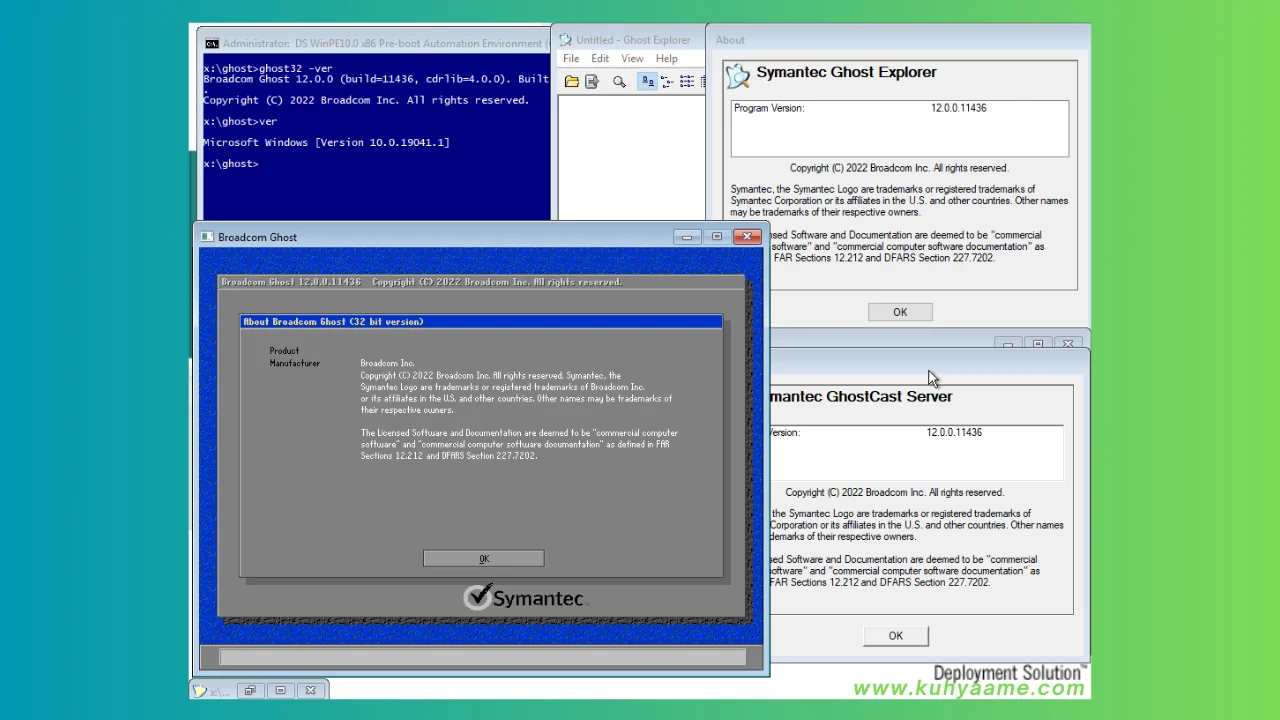The width and height of the screenshot is (1280, 720).
Task: Click the magnifier Find icon in Ghost Explorer
Action: [x=619, y=82]
